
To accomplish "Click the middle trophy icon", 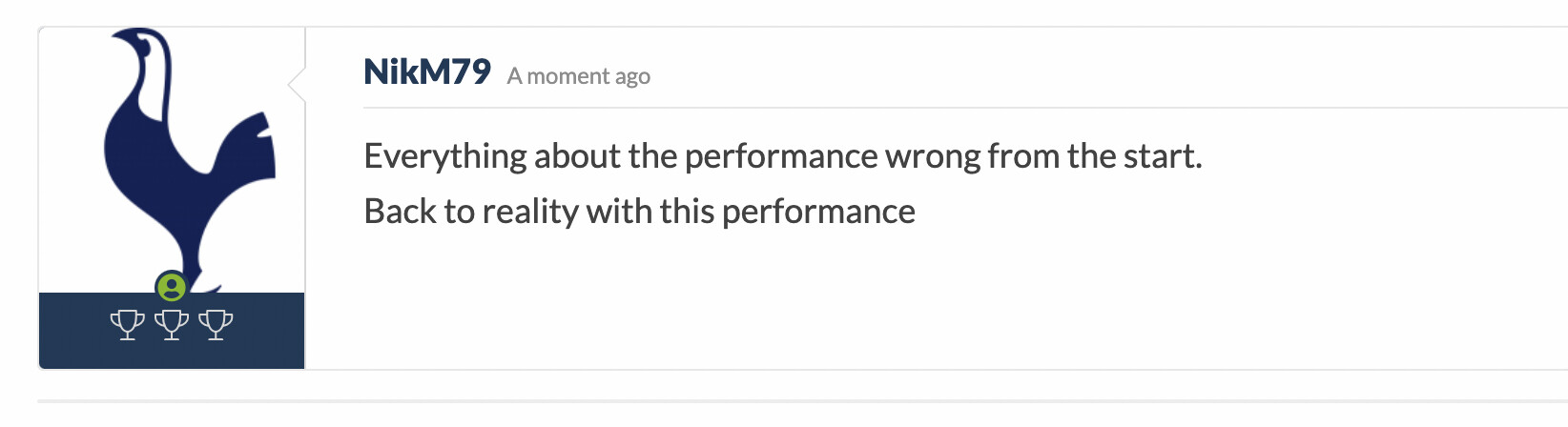I will tap(172, 325).
